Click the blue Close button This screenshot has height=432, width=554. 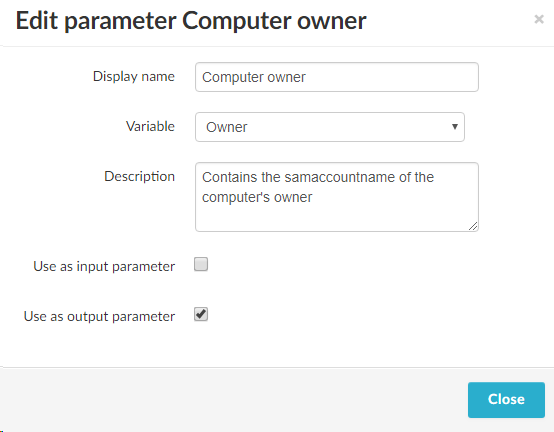506,400
